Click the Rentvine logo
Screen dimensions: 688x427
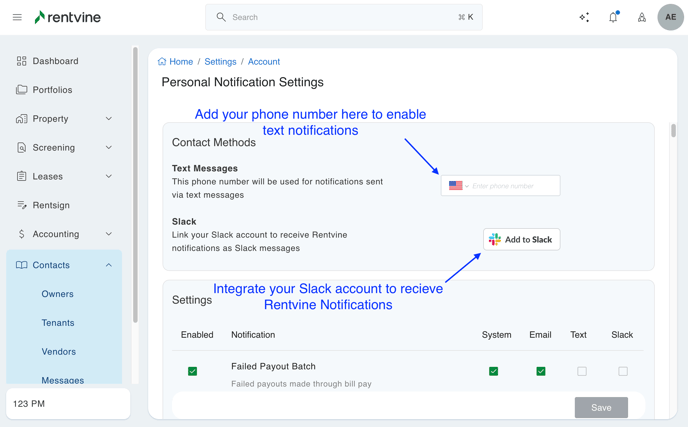(x=67, y=17)
